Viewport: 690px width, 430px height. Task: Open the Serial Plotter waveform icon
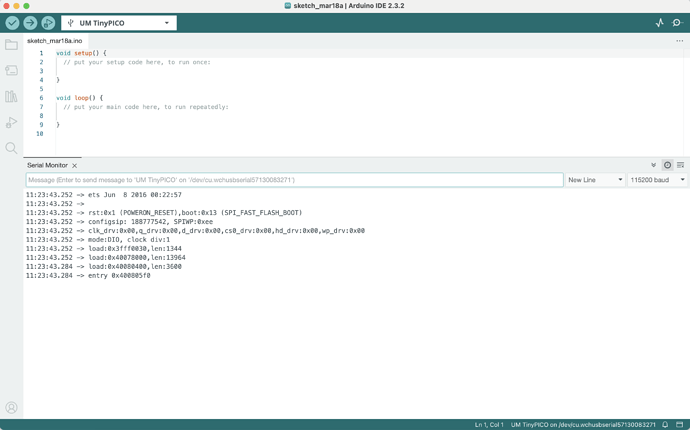(x=659, y=23)
